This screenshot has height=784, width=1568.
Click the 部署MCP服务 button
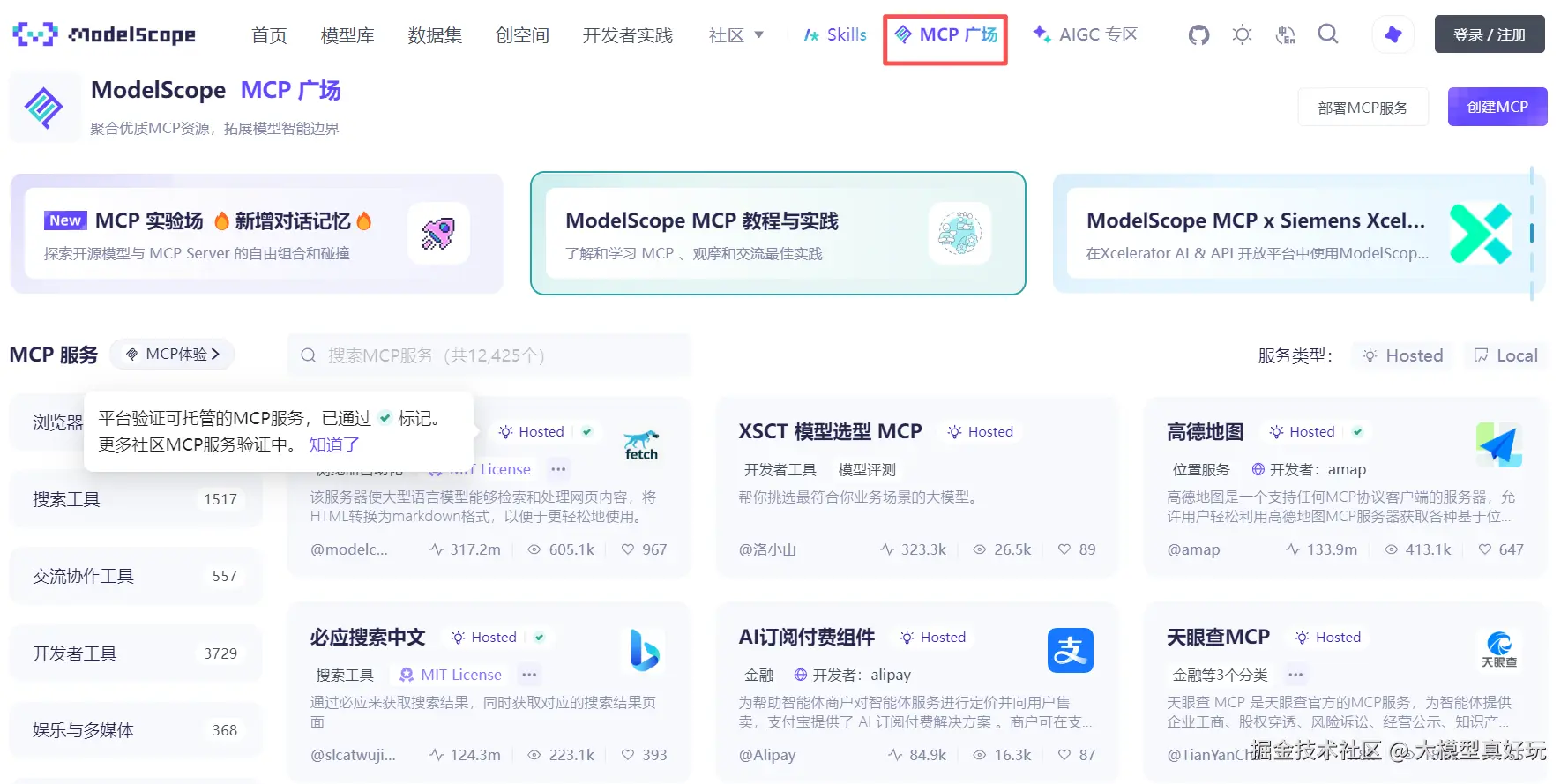[1363, 108]
